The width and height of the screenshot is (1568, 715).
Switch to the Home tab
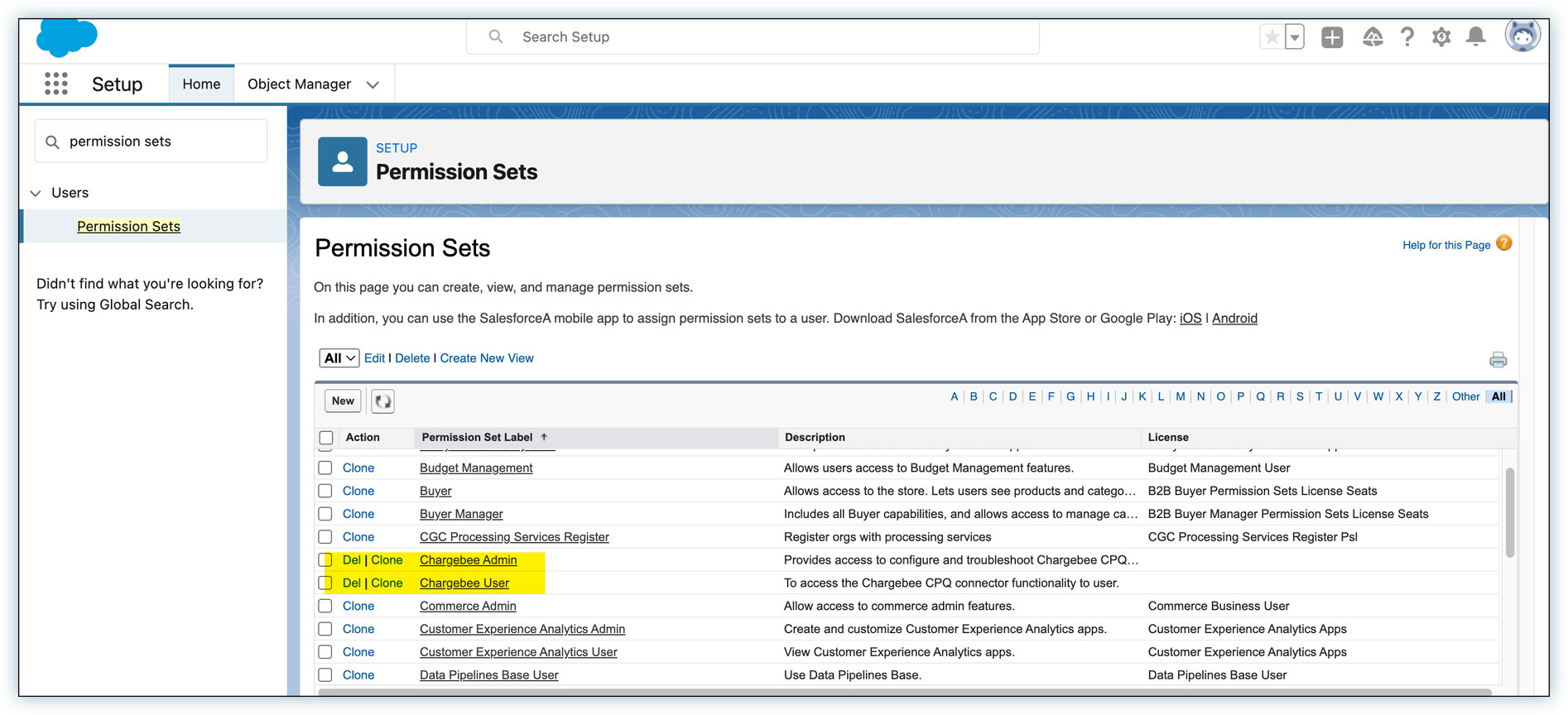point(201,84)
